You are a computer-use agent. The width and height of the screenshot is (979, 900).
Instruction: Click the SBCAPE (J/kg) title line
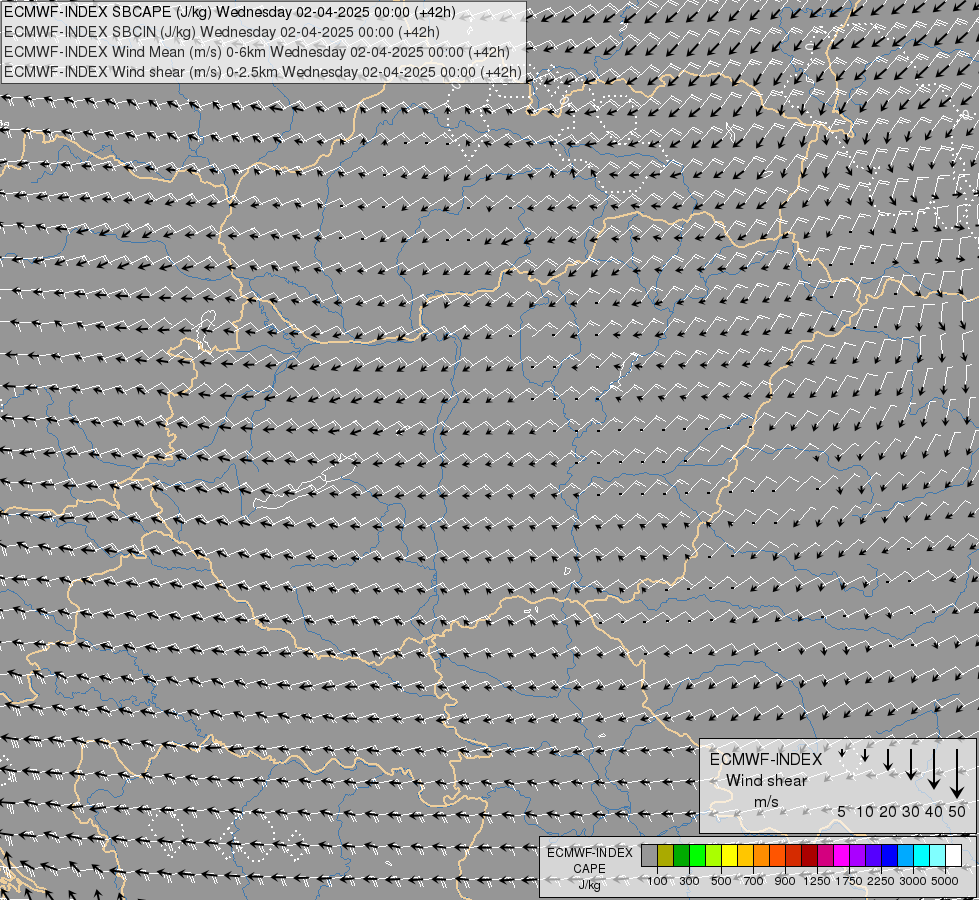coord(230,12)
